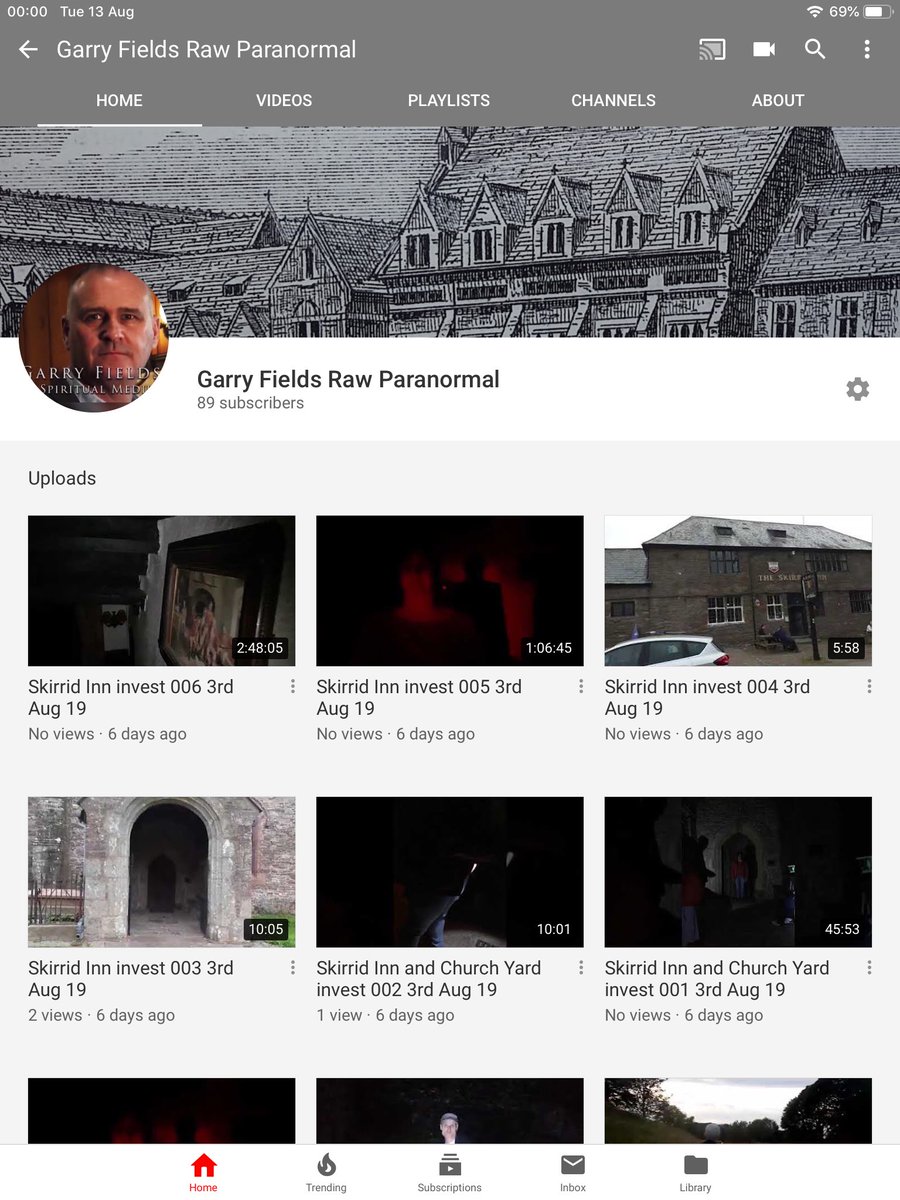Open options for Church Yard invest 002

click(581, 967)
